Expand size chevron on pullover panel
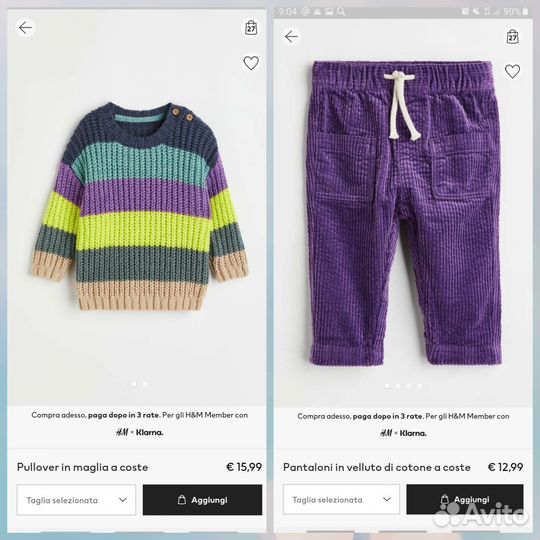The image size is (540, 540). [x=123, y=500]
